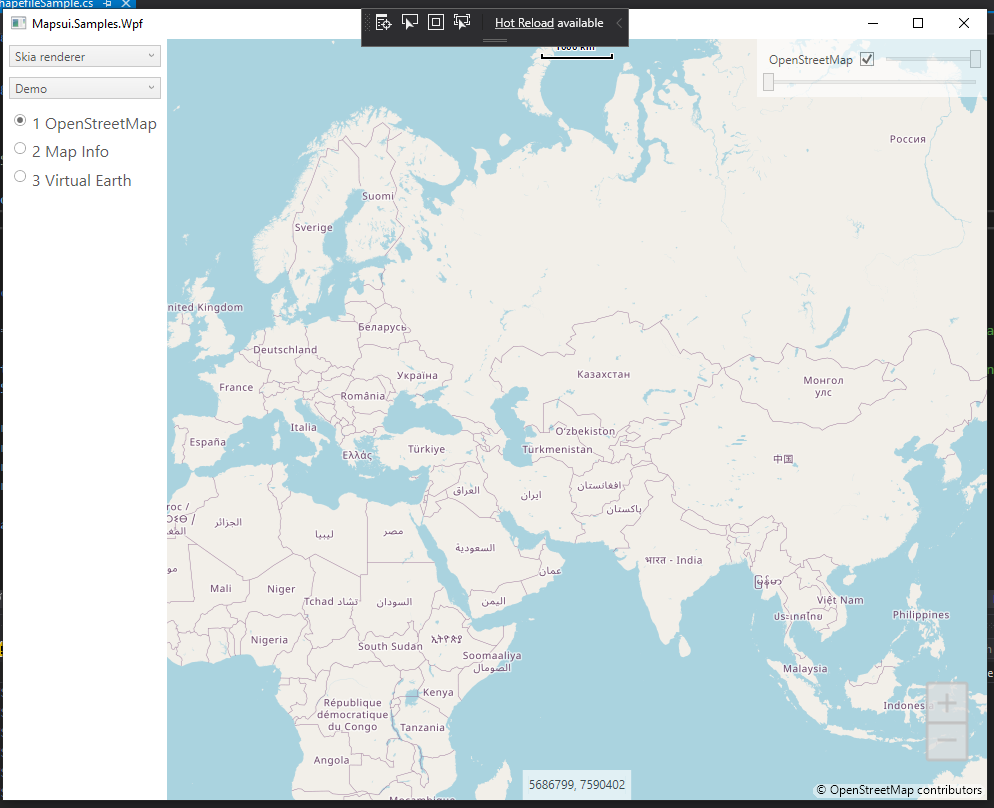Click the Mapsui app icon in the titlebar
Image resolution: width=994 pixels, height=808 pixels.
(17, 22)
